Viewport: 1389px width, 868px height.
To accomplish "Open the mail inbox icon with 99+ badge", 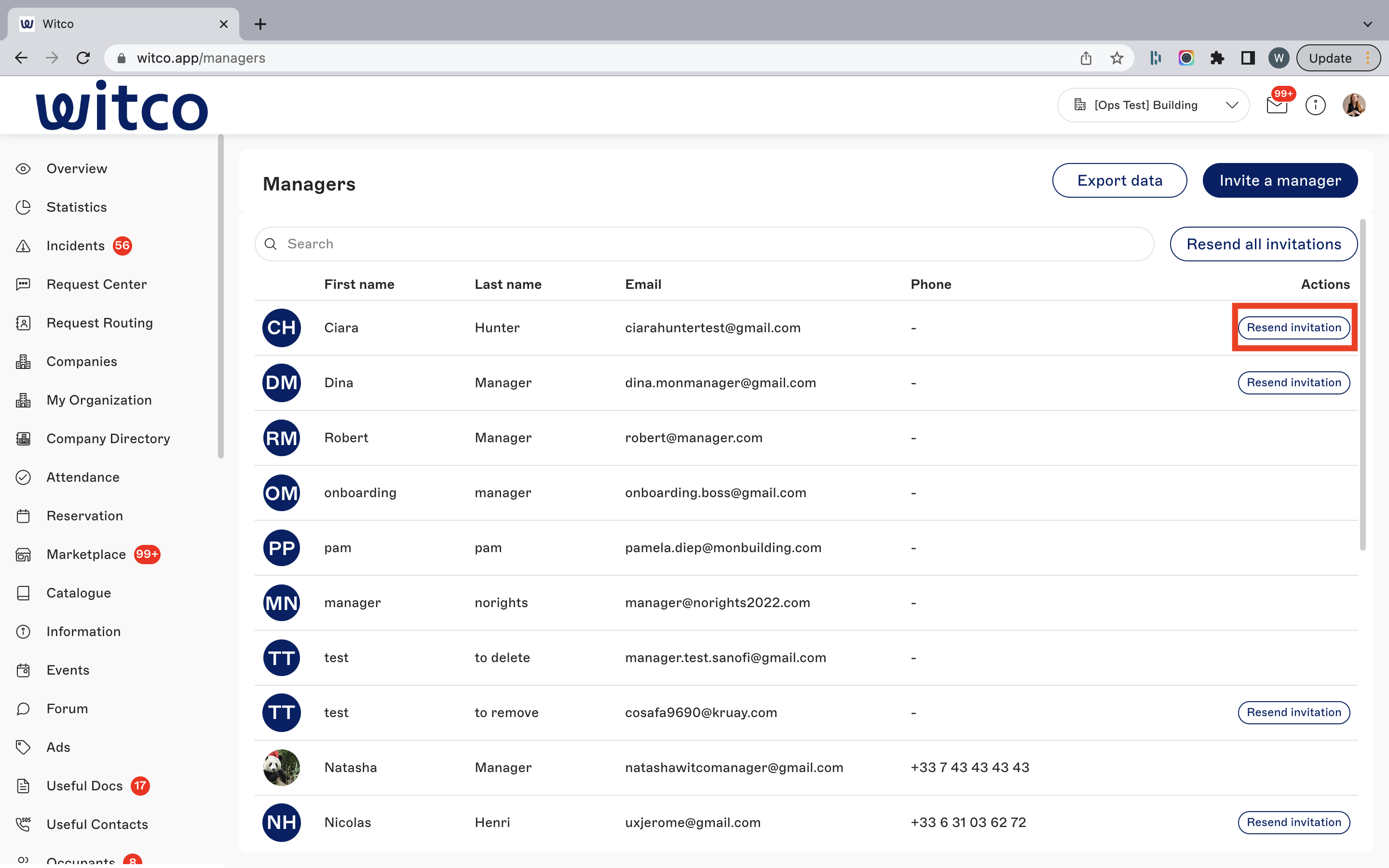I will tap(1277, 105).
